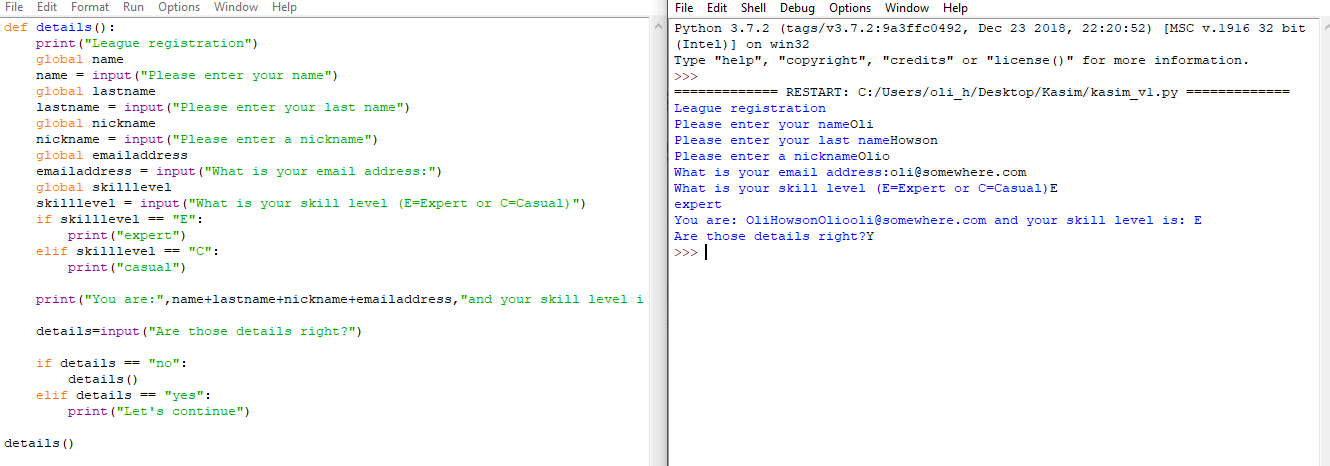Open the Help menu in the Python shell
Image resolution: width=1330 pixels, height=466 pixels.
tap(956, 8)
